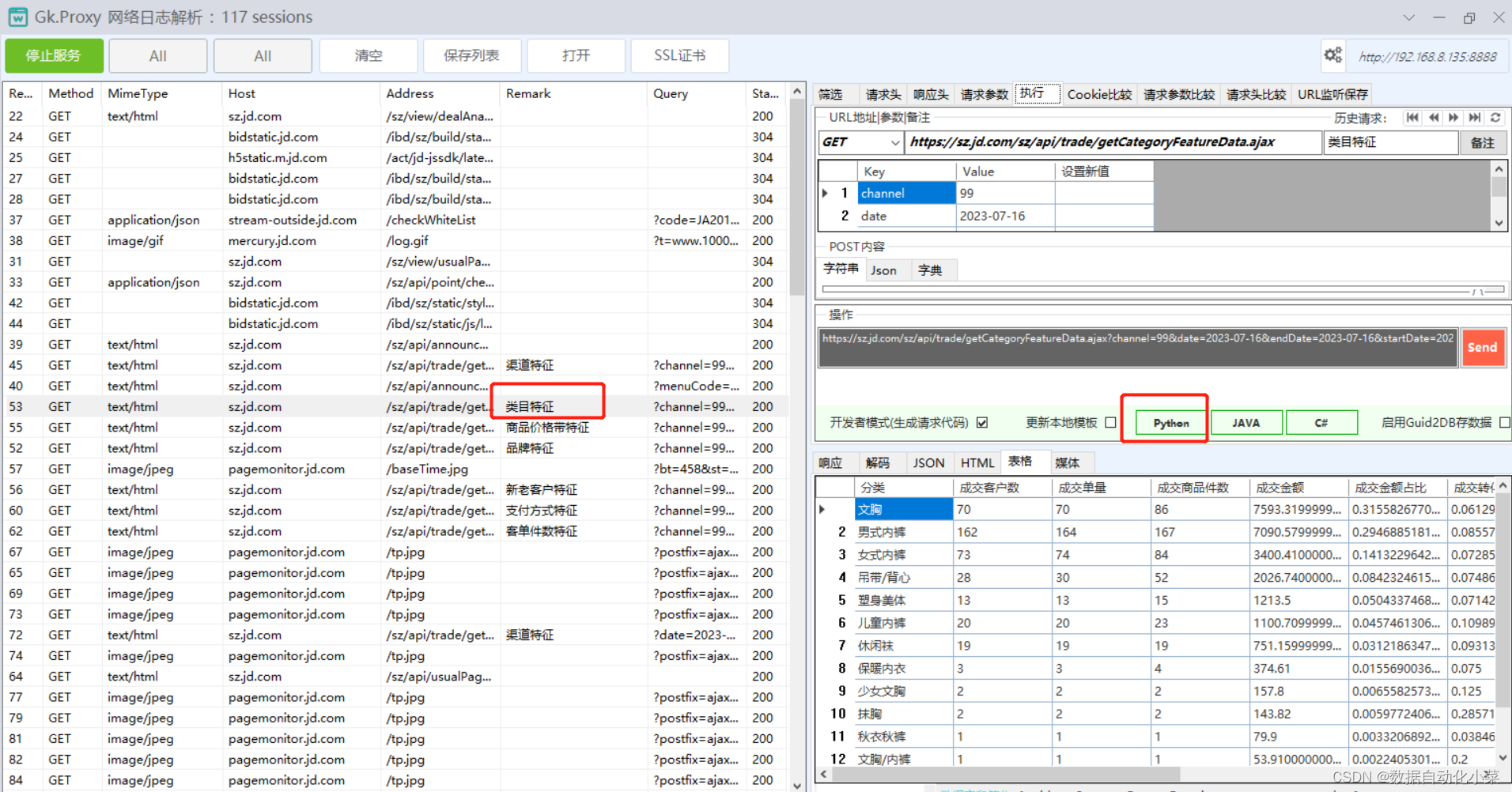Screen dimensions: 1512x792
Task: Generate C# request code
Action: pos(1321,423)
